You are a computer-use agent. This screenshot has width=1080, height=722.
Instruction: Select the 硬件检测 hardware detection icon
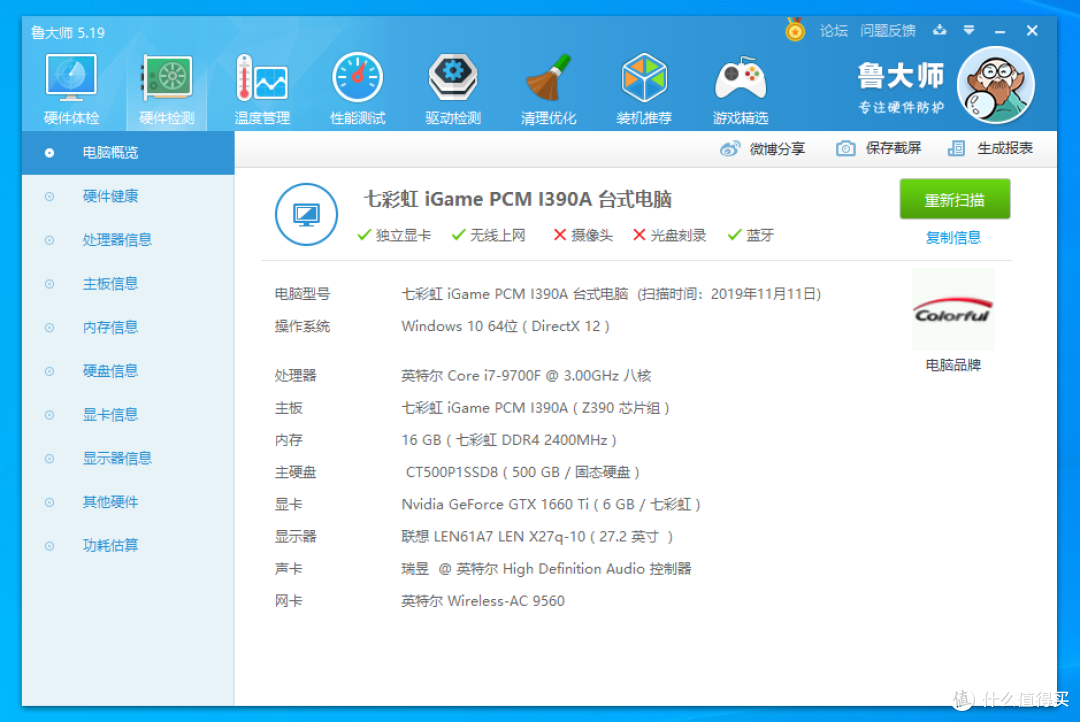167,90
